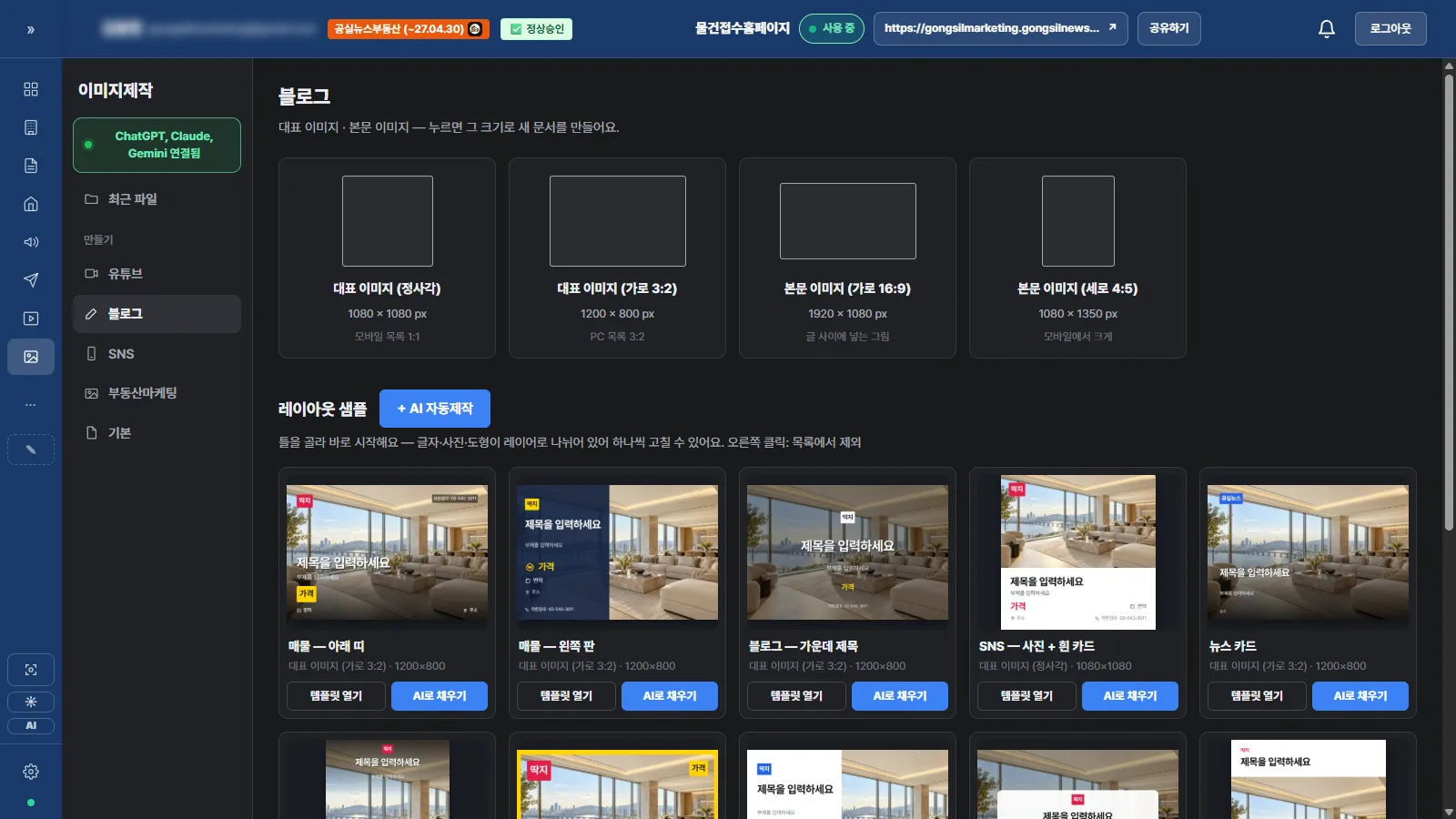Select the 블로그 menu item

coord(157,314)
